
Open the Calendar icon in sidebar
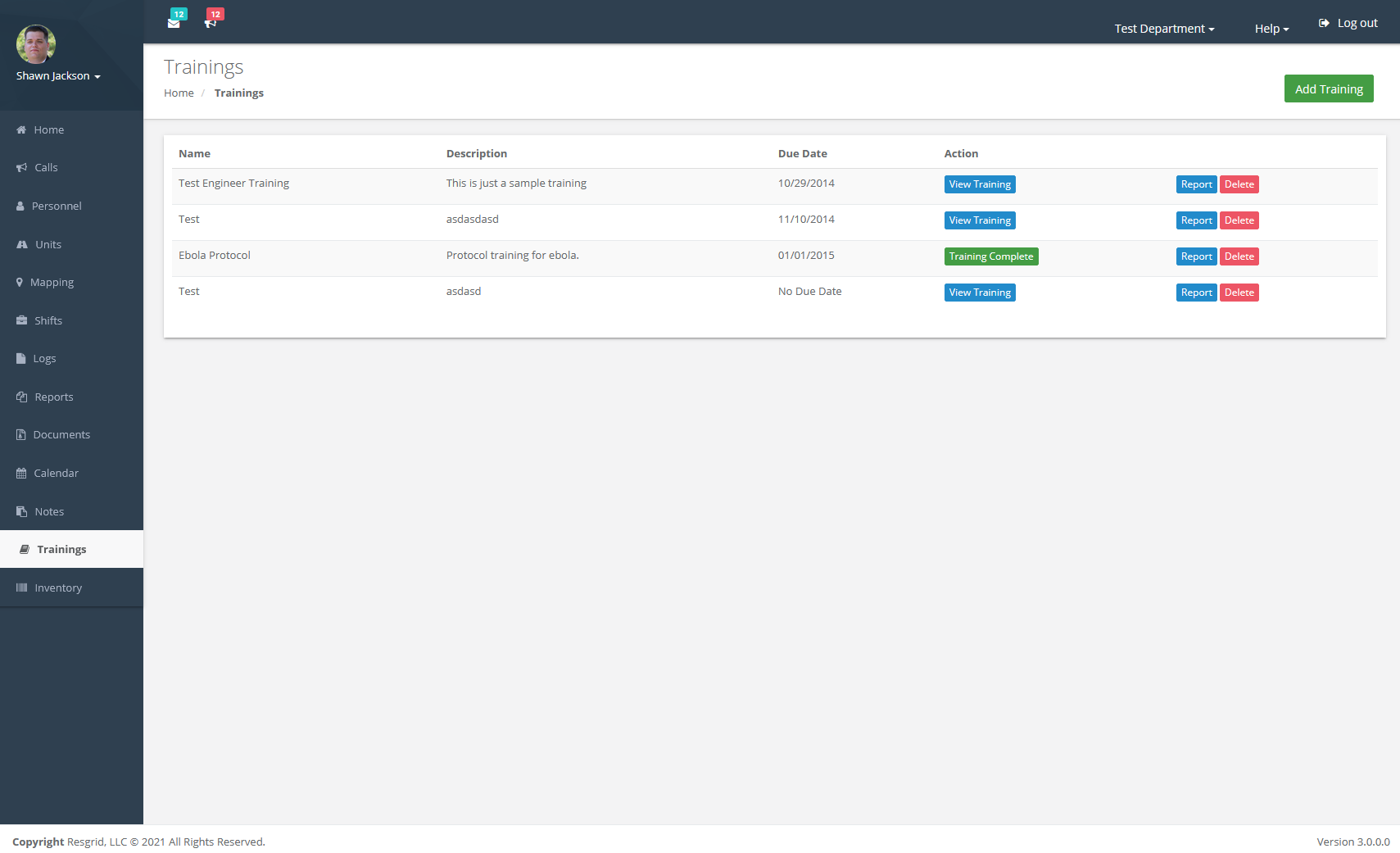point(21,474)
